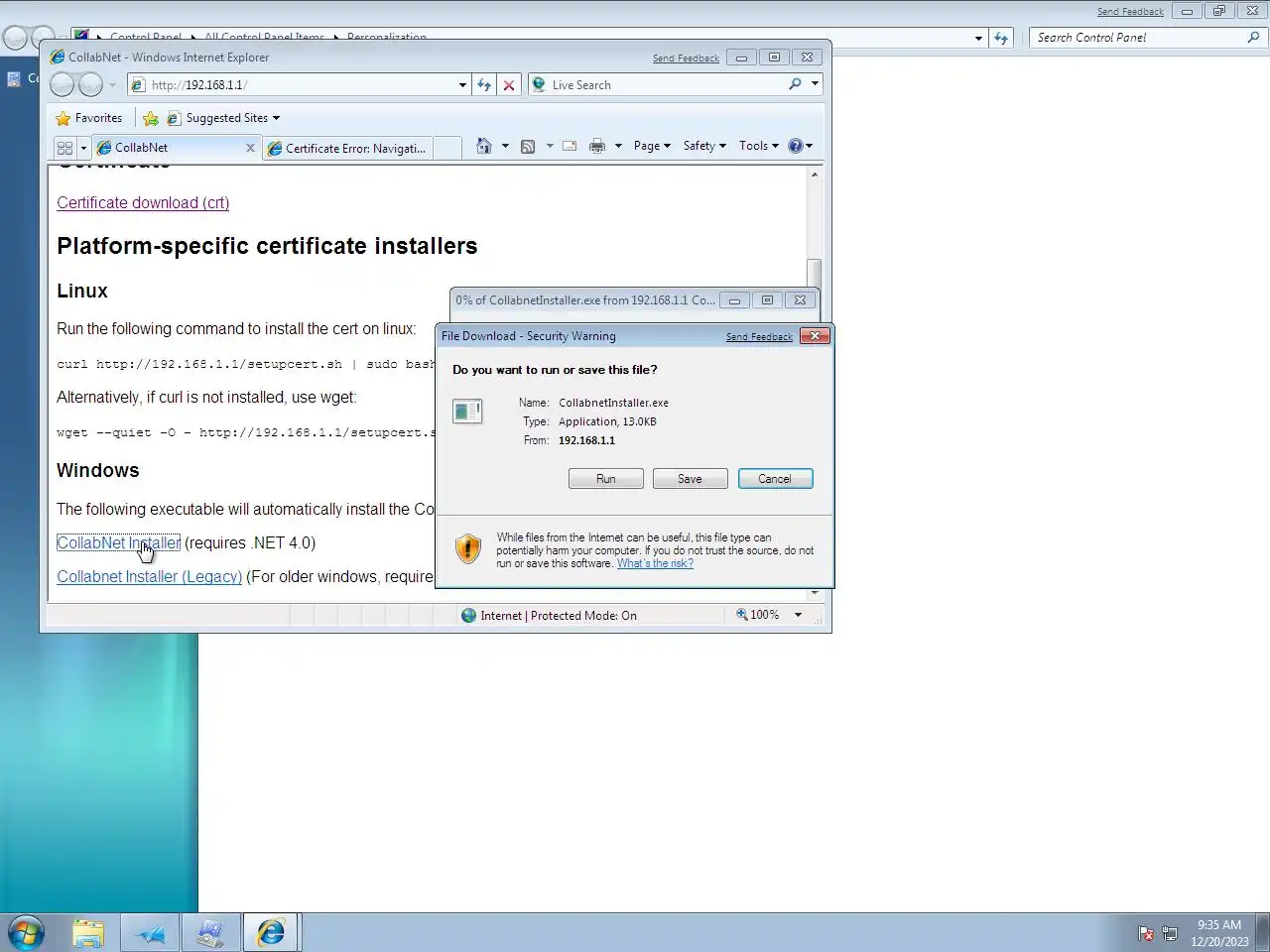The height and width of the screenshot is (952, 1270).
Task: Click the CollabNet Installer link
Action: [118, 542]
